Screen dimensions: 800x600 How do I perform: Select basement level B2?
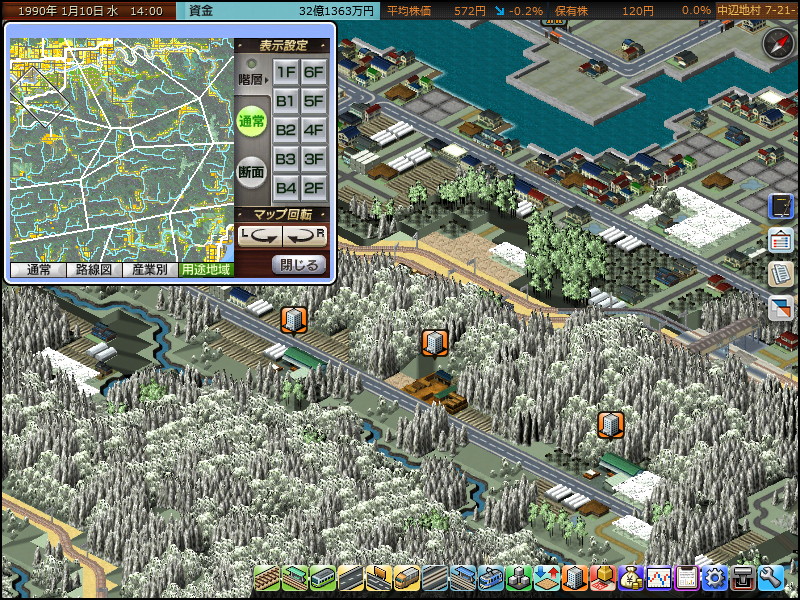pyautogui.click(x=286, y=130)
